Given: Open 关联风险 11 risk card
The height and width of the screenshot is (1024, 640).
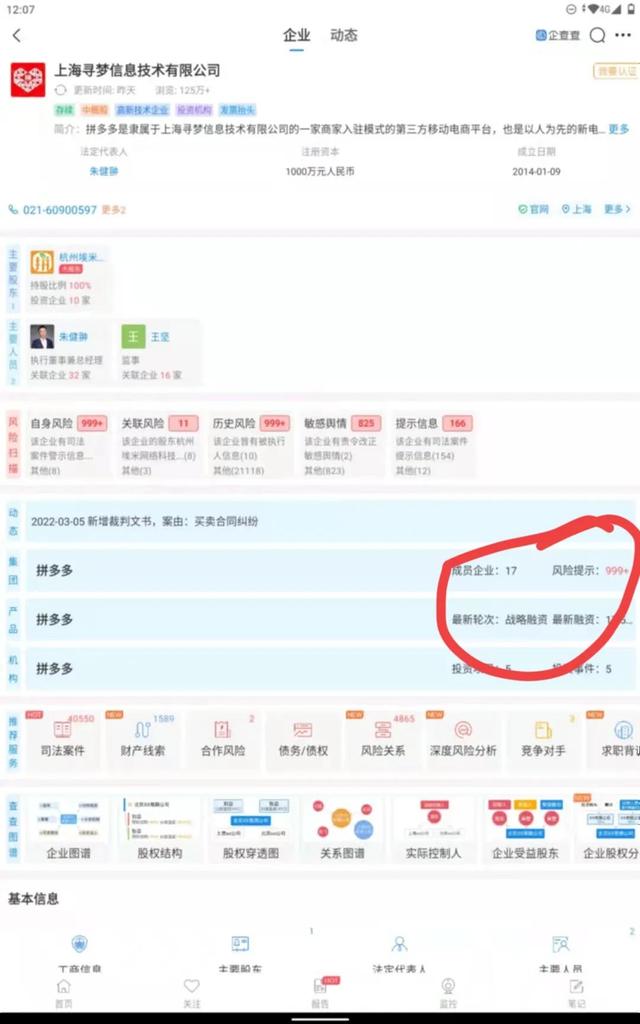Looking at the screenshot, I should (x=159, y=444).
